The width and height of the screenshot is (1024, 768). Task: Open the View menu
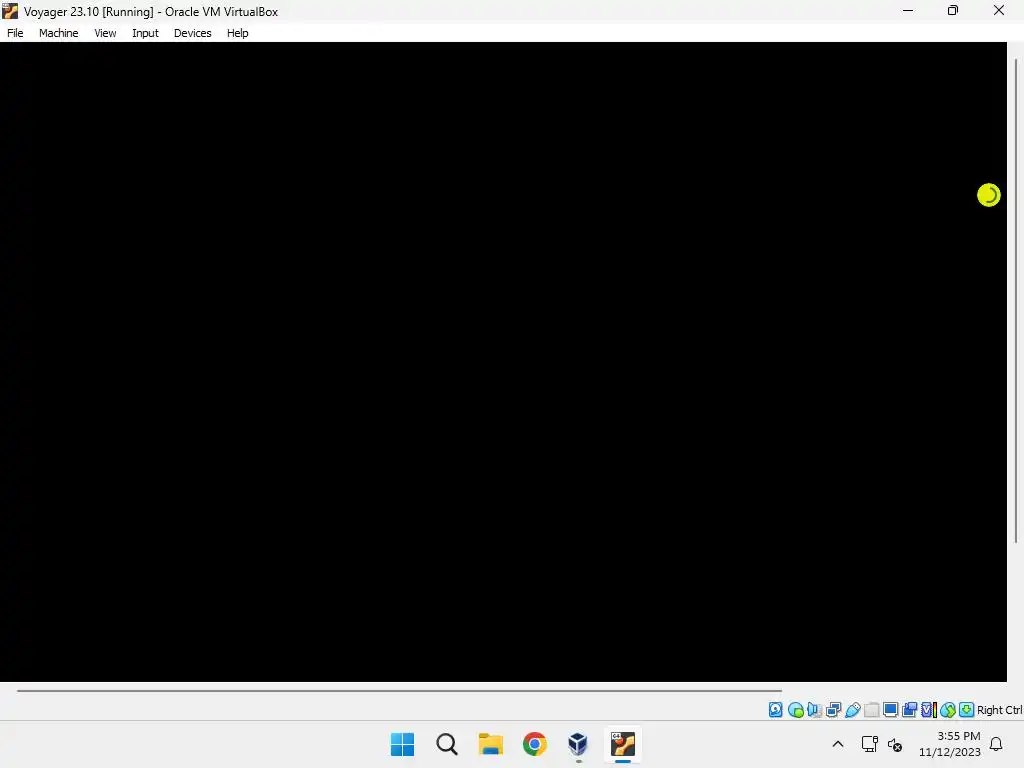pyautogui.click(x=104, y=33)
